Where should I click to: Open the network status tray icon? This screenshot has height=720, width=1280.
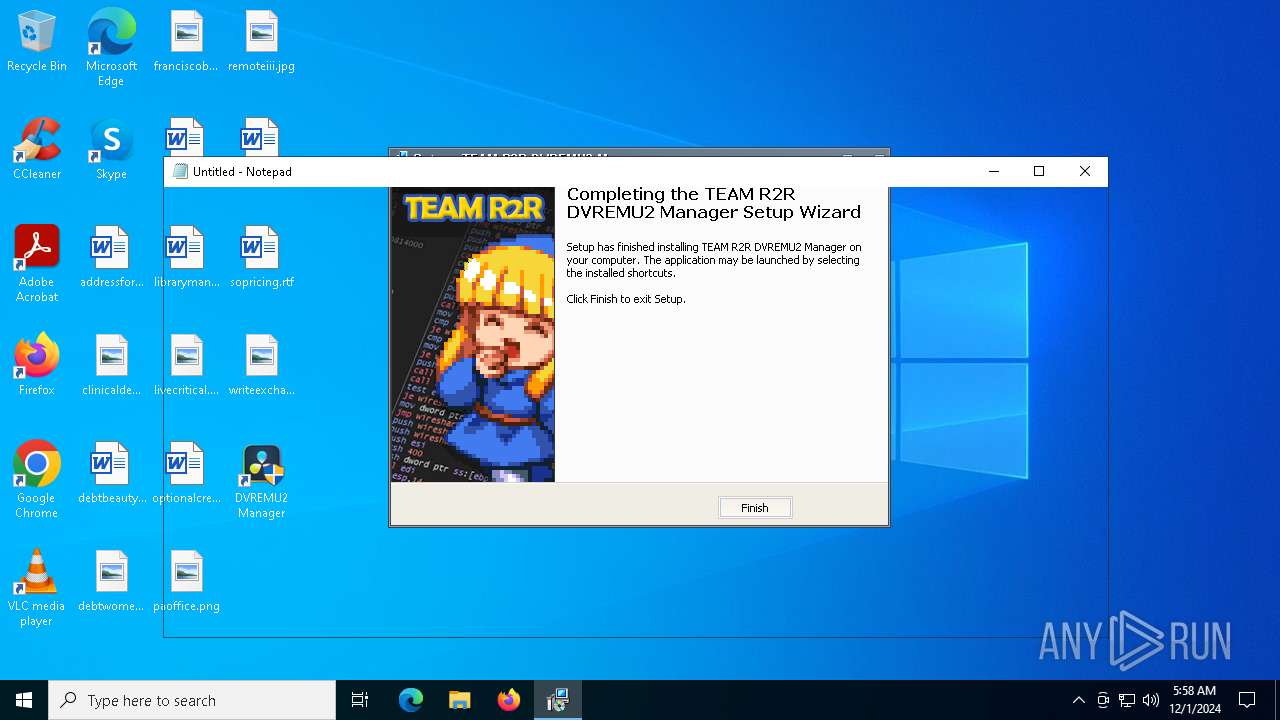pos(1127,700)
